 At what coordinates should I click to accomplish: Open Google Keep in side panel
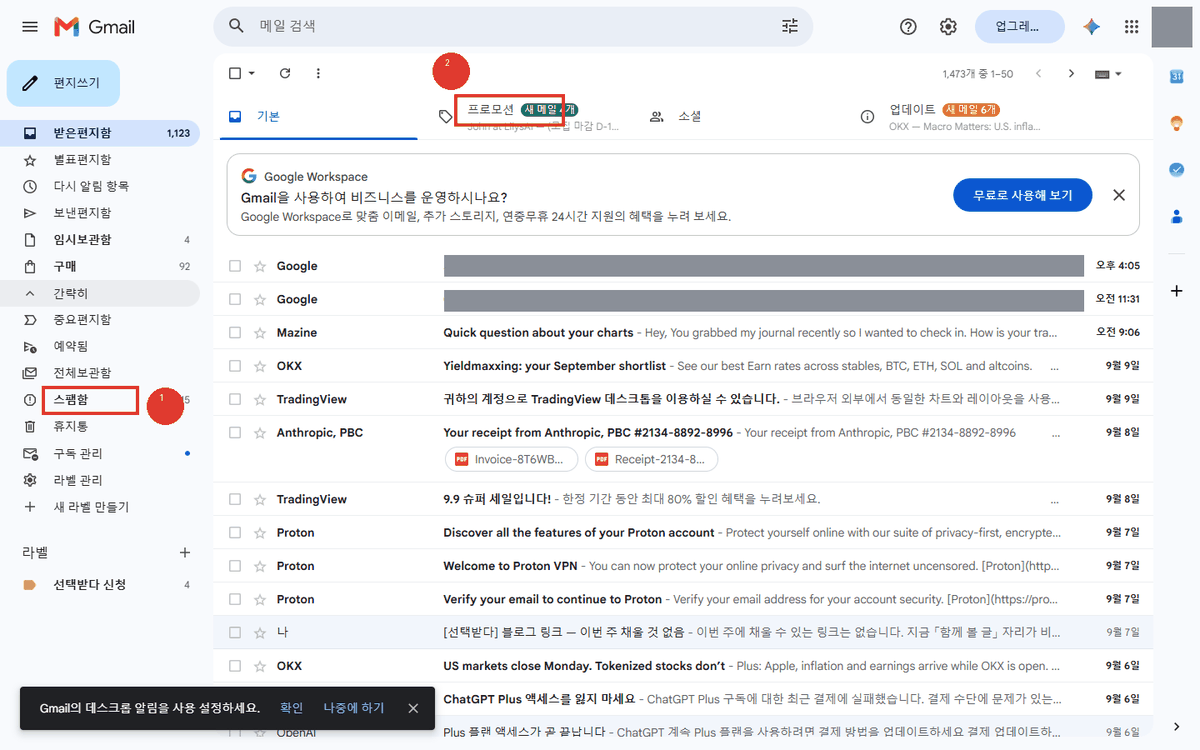(1177, 123)
